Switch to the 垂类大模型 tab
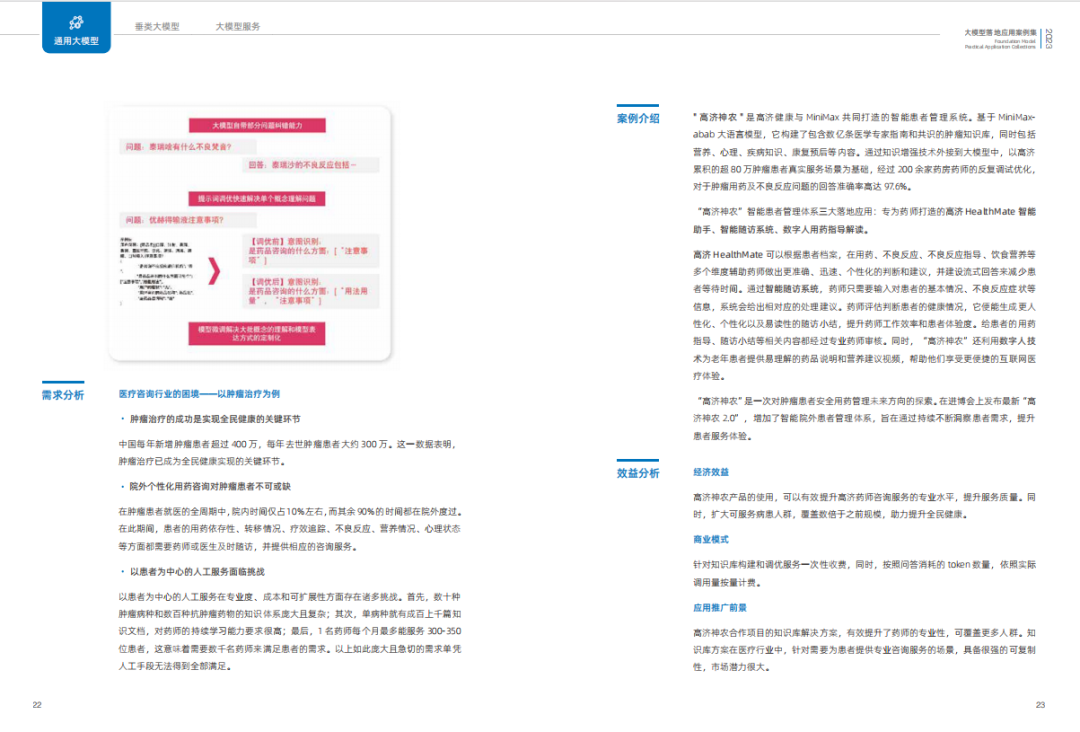The width and height of the screenshot is (1080, 732). point(157,26)
